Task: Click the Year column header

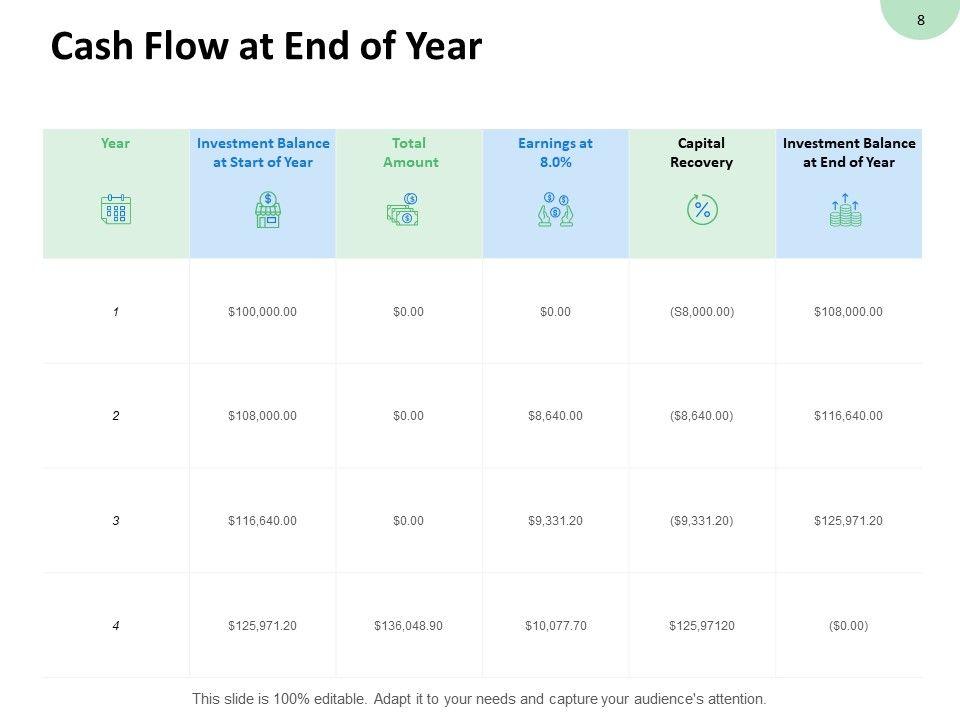Action: tap(116, 143)
